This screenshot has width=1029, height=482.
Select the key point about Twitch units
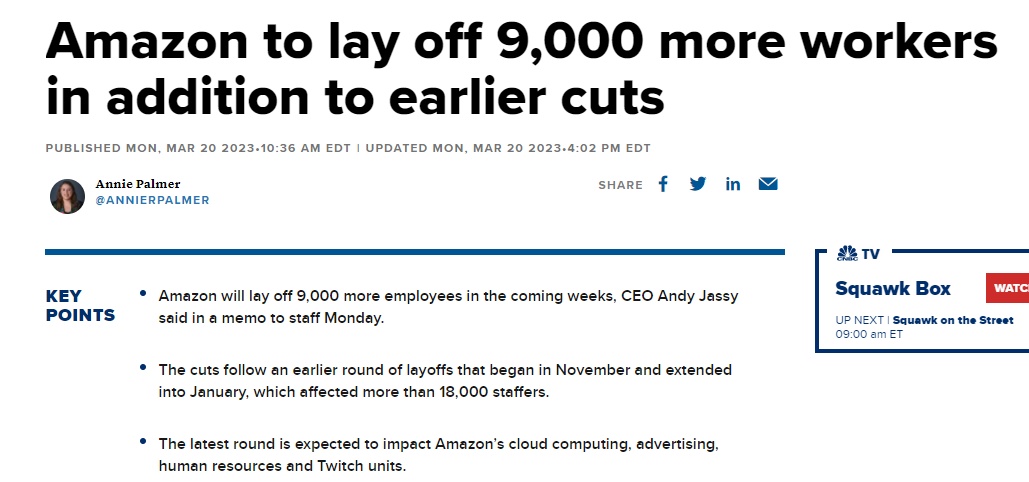pyautogui.click(x=438, y=455)
